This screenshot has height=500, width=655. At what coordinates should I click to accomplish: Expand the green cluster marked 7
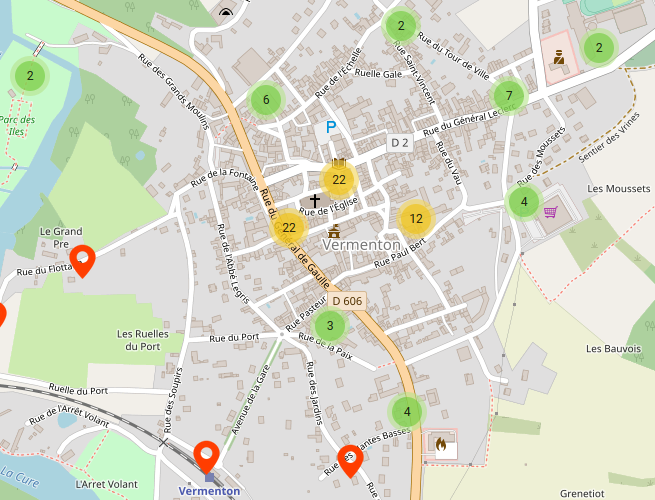pyautogui.click(x=508, y=96)
